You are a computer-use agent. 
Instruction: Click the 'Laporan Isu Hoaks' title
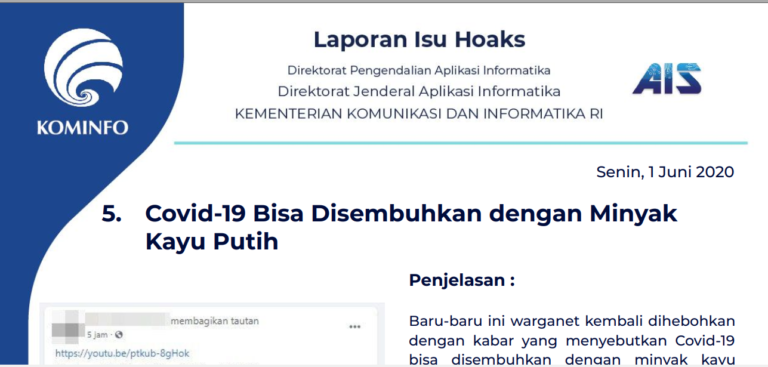click(419, 40)
